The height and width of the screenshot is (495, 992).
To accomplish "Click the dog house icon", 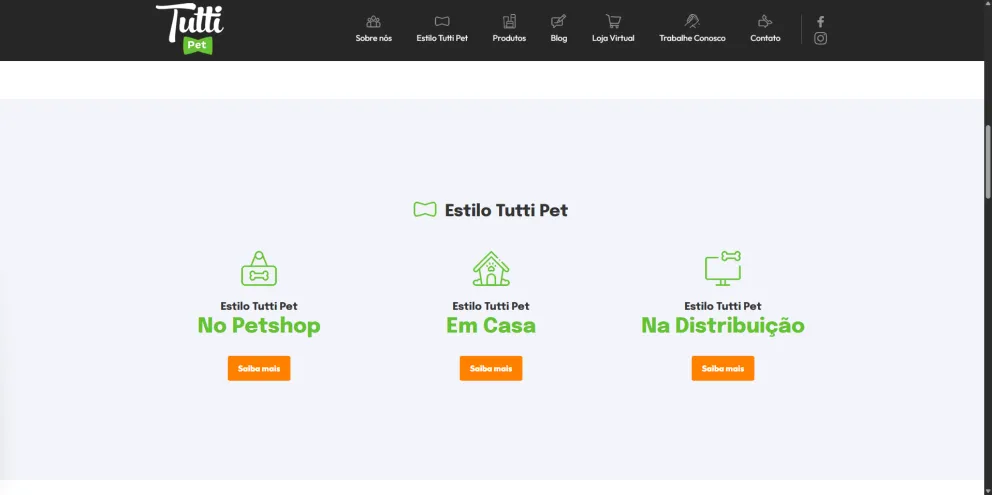I will click(x=491, y=268).
